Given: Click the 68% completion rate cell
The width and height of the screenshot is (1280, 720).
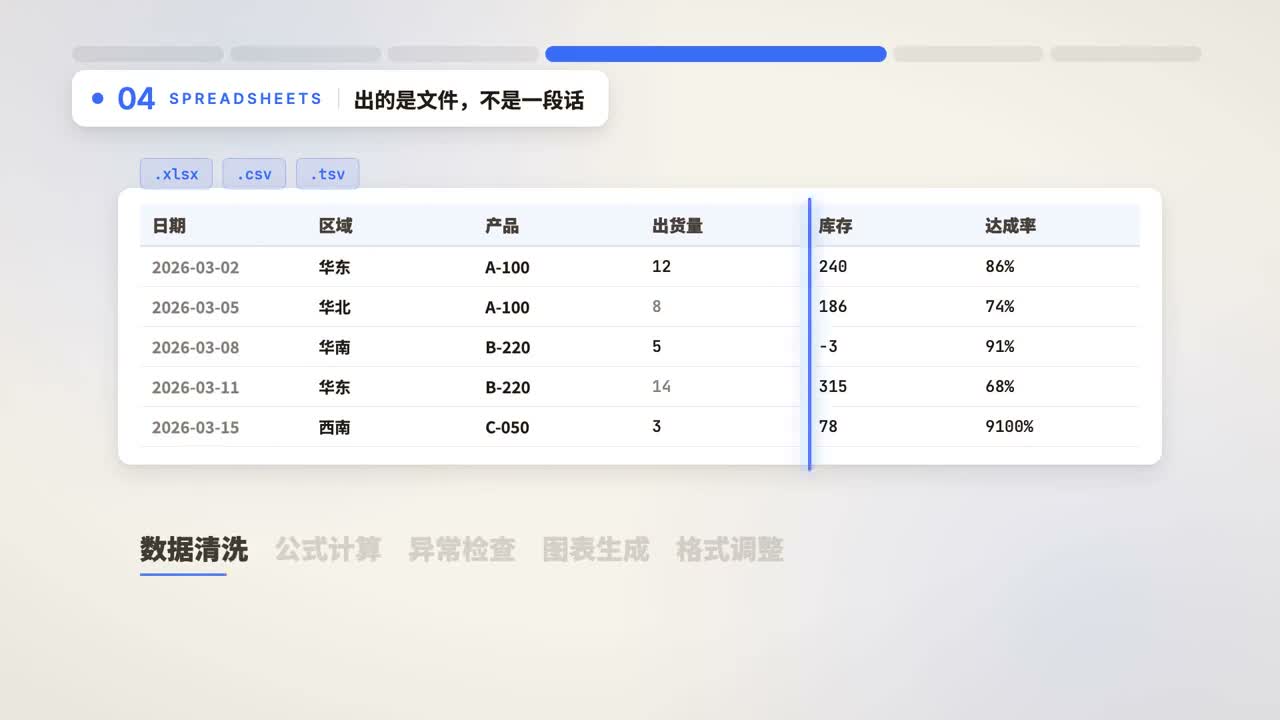Looking at the screenshot, I should coord(999,386).
